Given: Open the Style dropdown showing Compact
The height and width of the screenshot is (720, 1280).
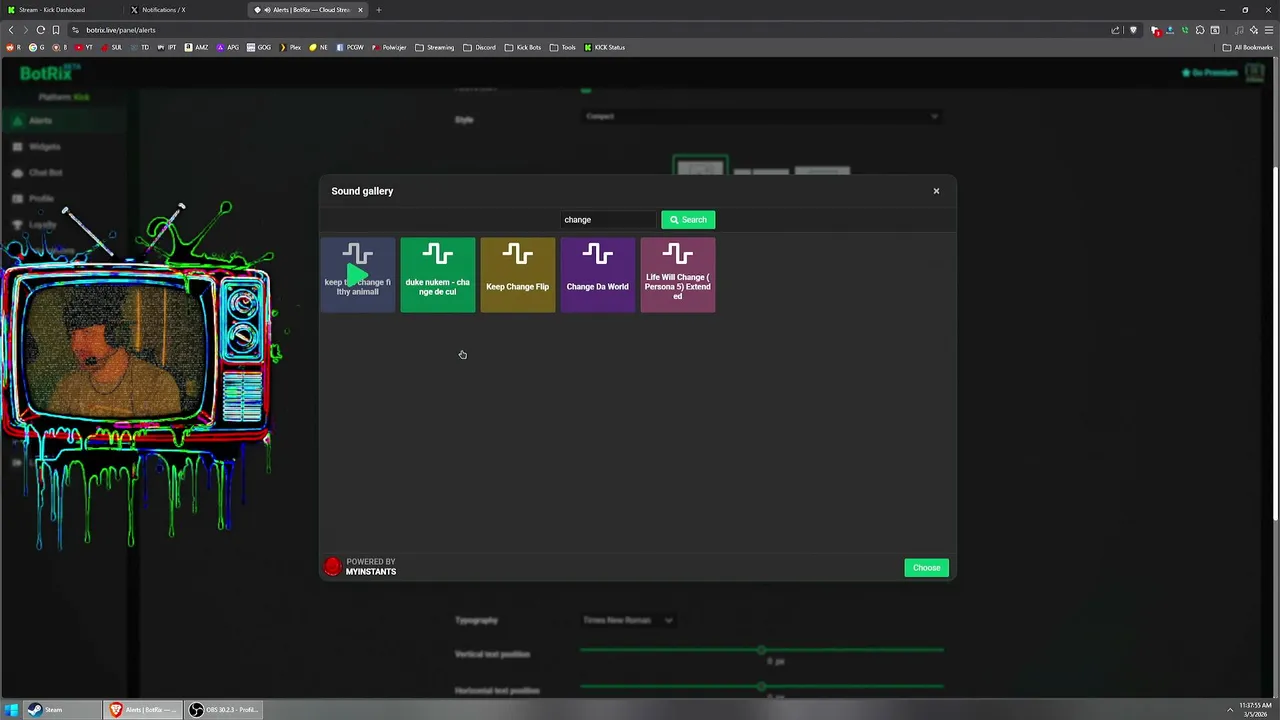Looking at the screenshot, I should pyautogui.click(x=761, y=116).
